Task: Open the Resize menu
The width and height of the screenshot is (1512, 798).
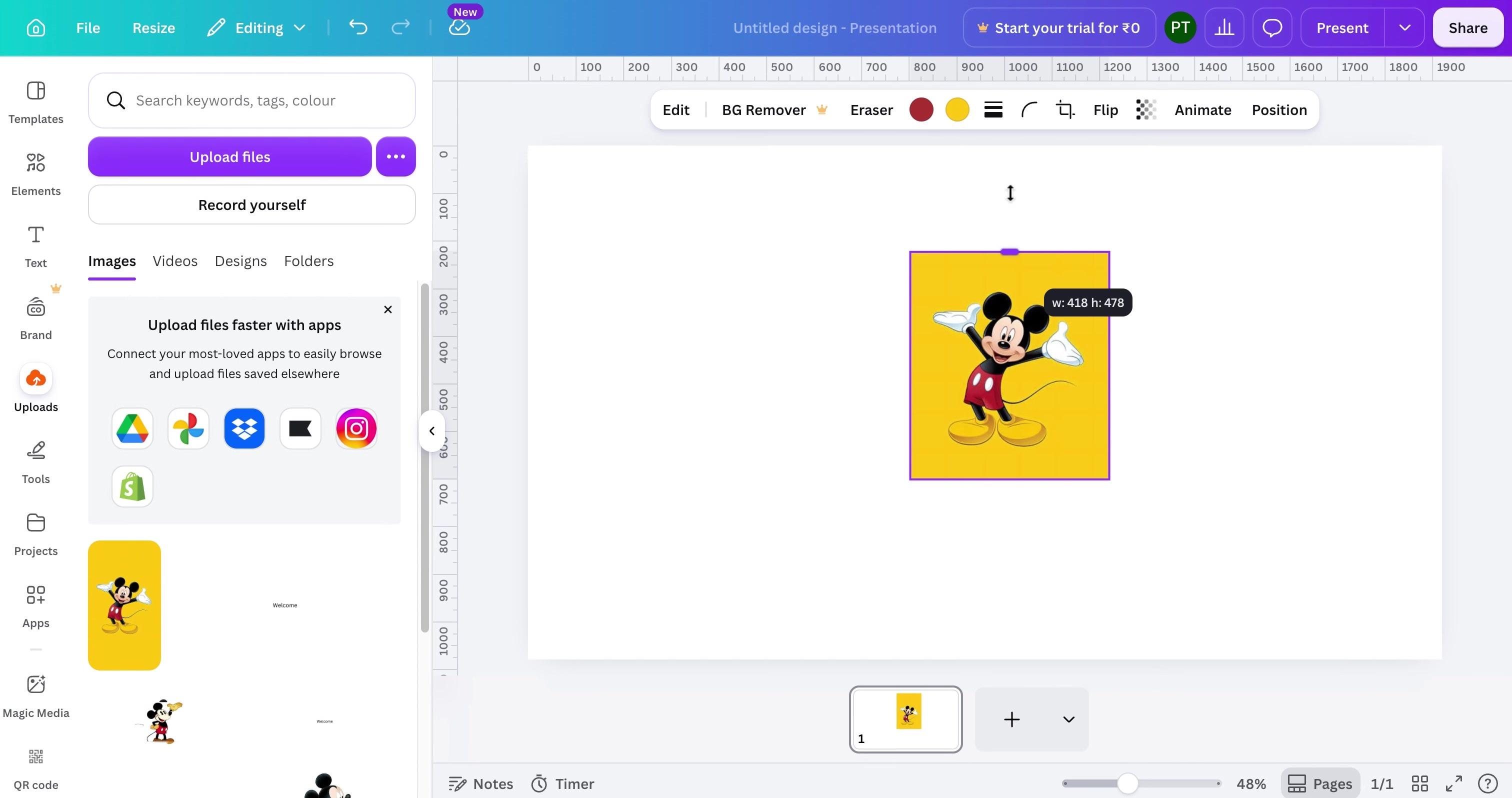Action: pyautogui.click(x=154, y=27)
